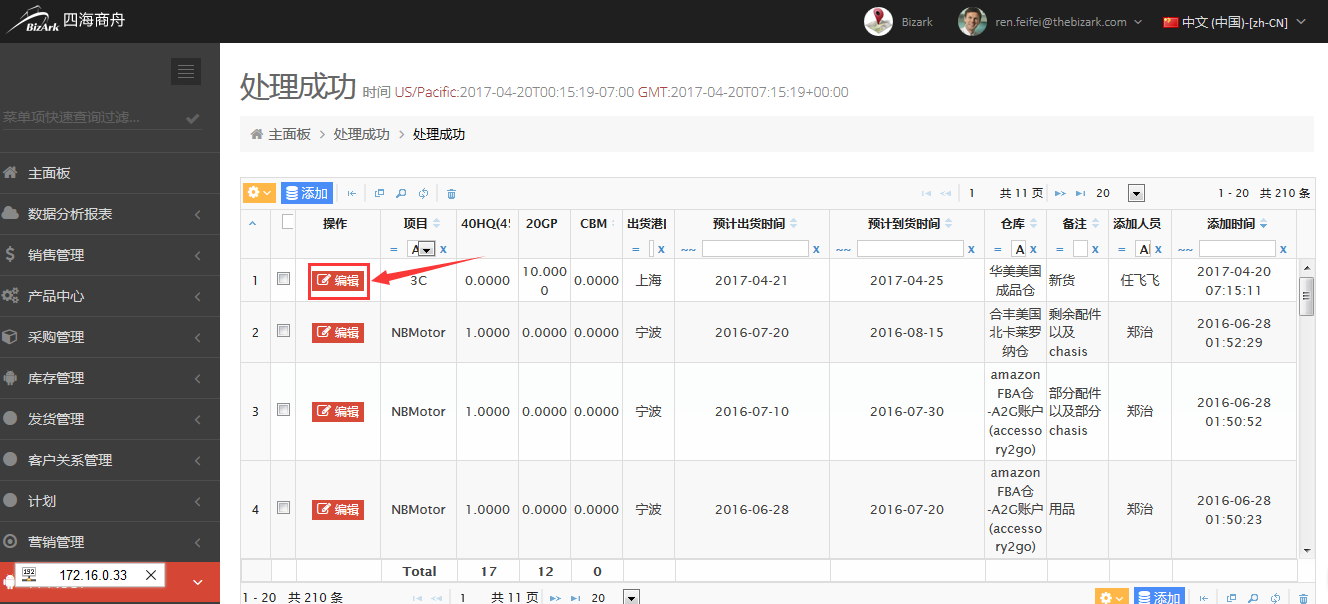
Task: Click the table vertical scrollbar down arrow
Action: tap(1306, 550)
